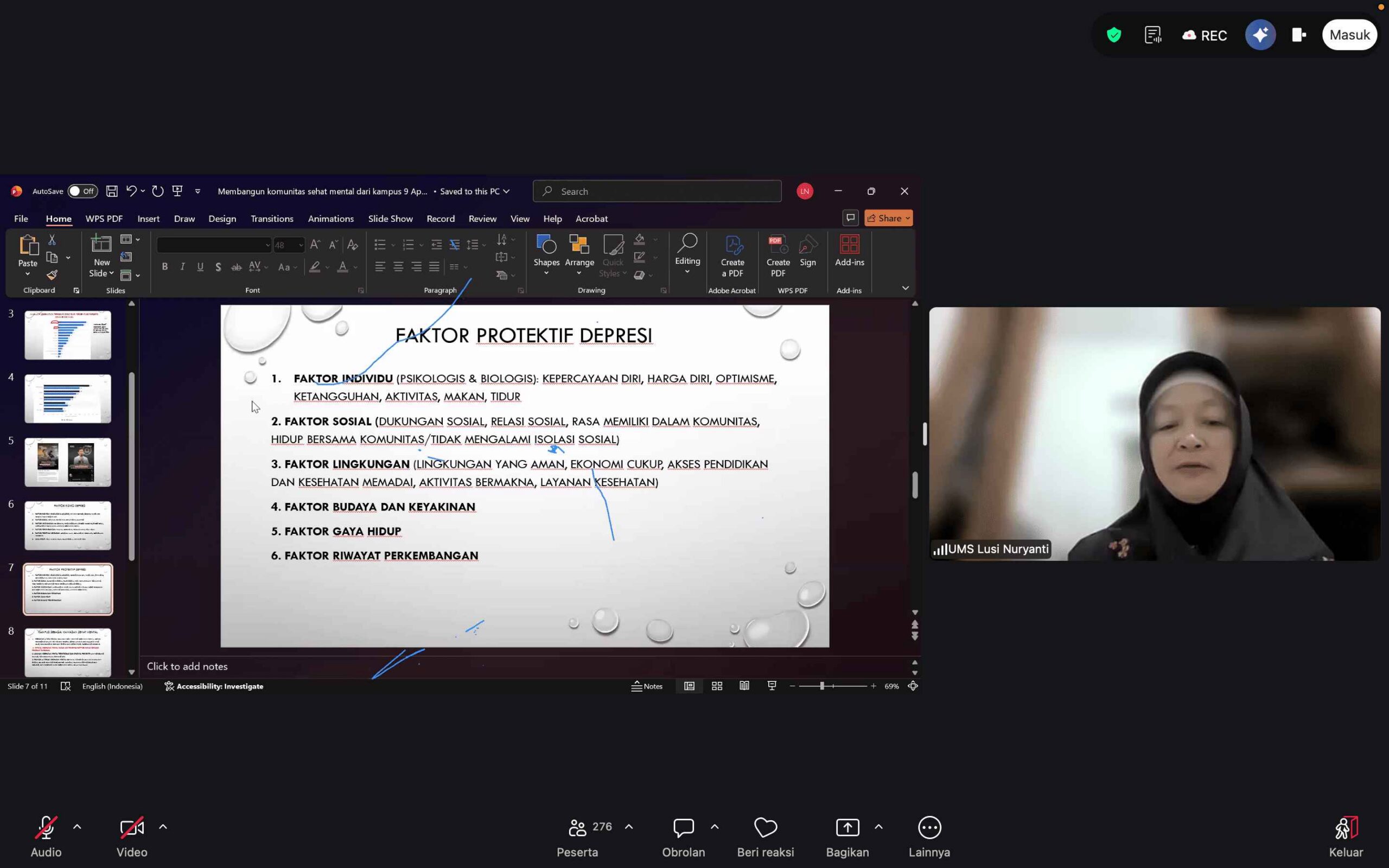Open Share button dropdown arrow

pos(907,218)
